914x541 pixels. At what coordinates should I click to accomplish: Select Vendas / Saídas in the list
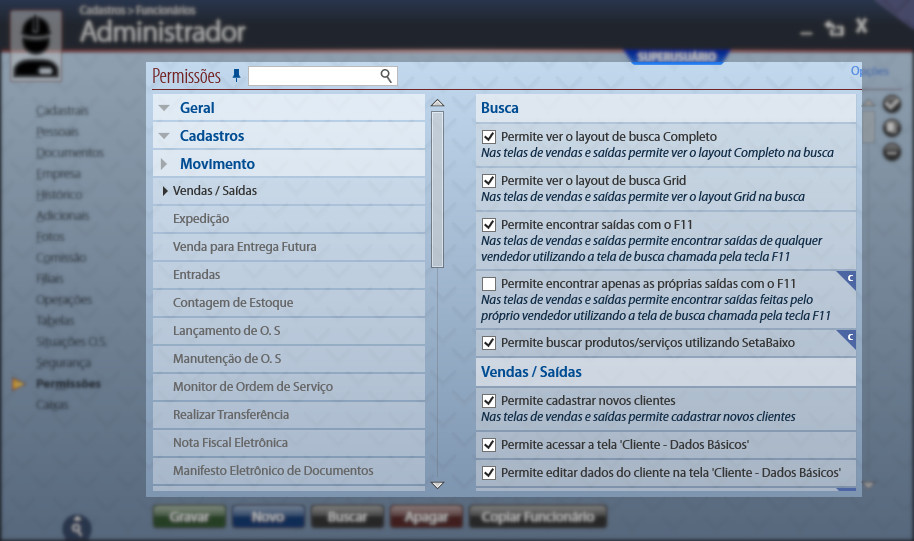click(x=289, y=191)
